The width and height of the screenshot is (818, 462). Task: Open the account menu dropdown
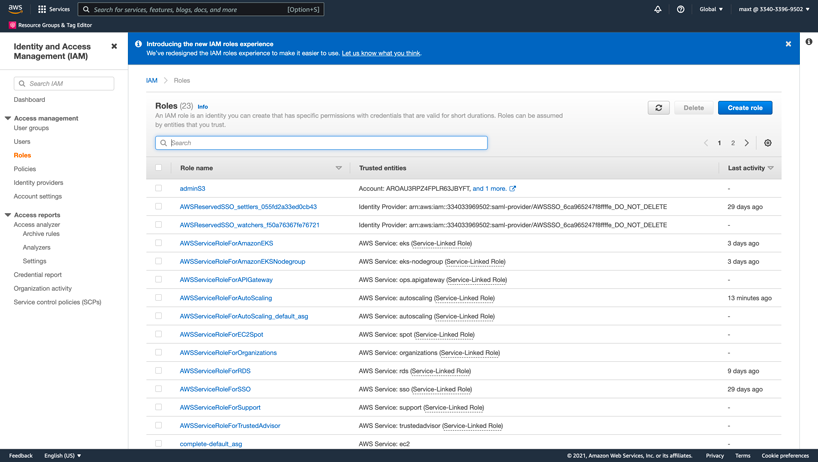774,9
